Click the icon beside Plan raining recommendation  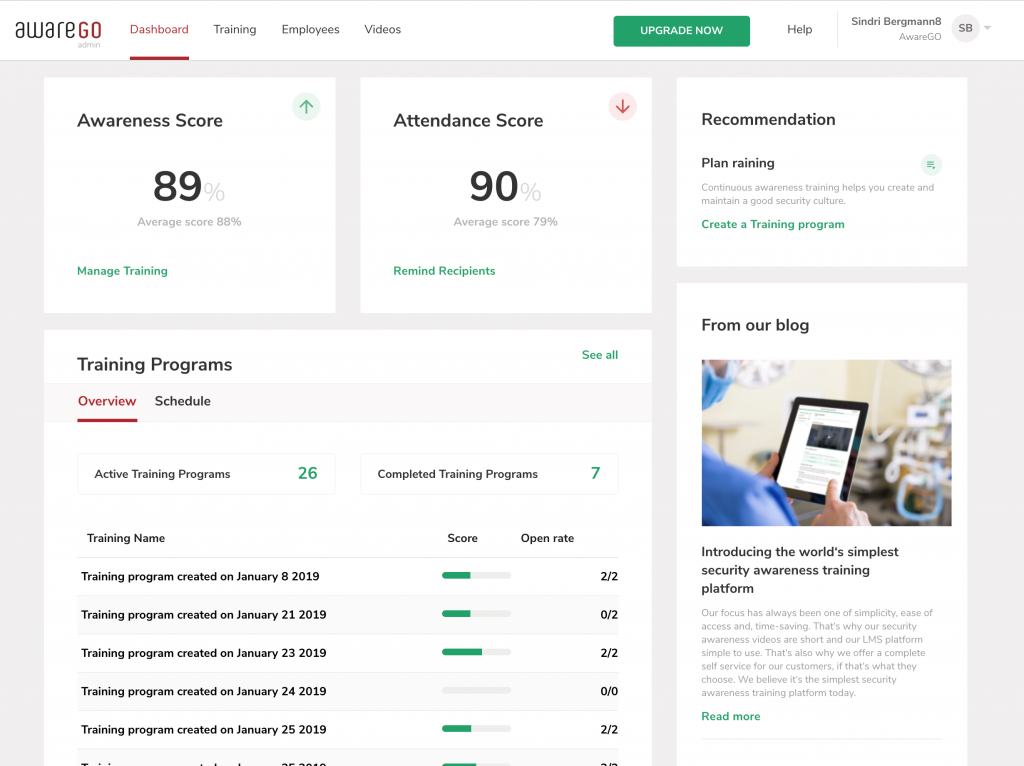point(931,164)
